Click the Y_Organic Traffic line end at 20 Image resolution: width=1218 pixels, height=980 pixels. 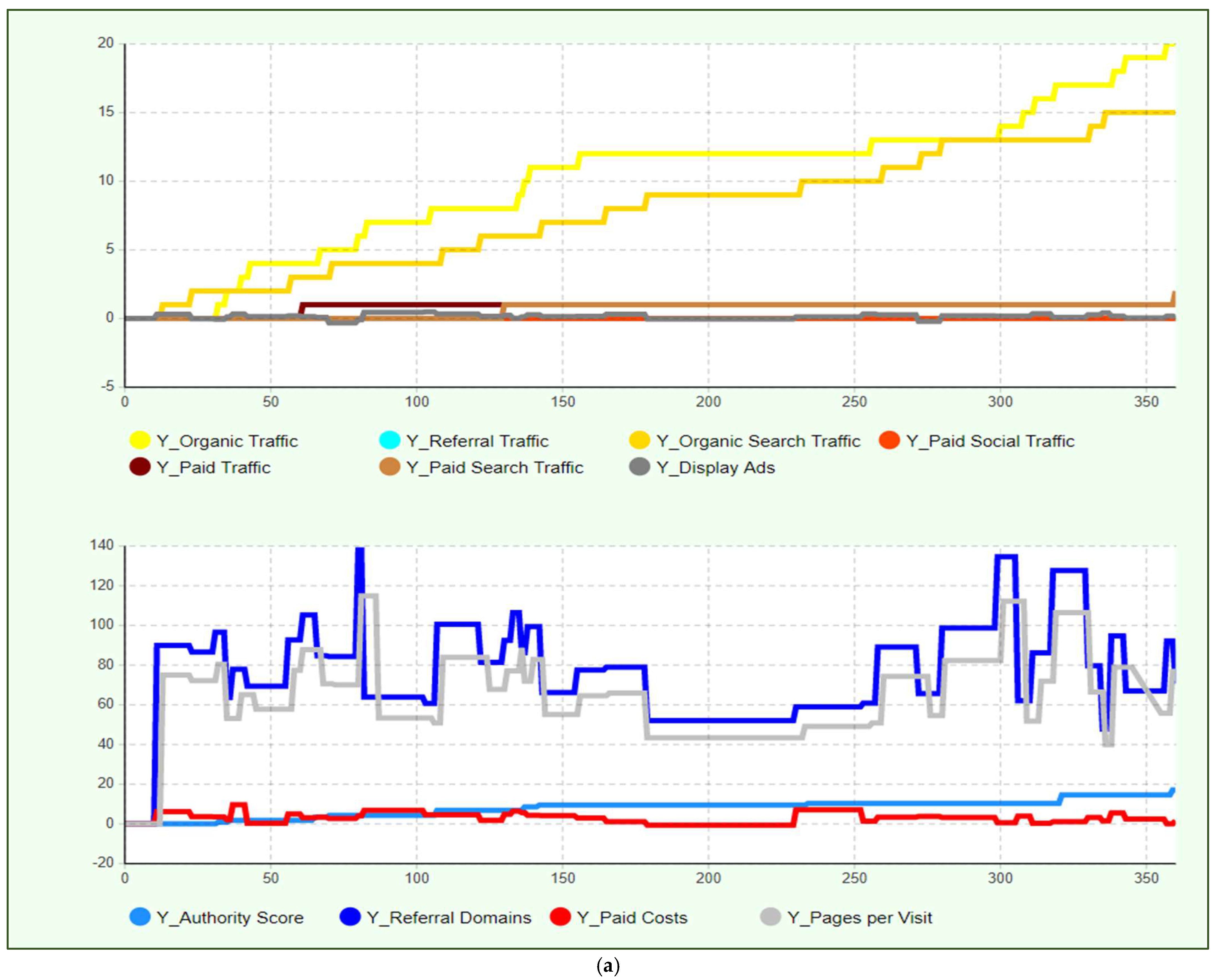[x=1172, y=45]
